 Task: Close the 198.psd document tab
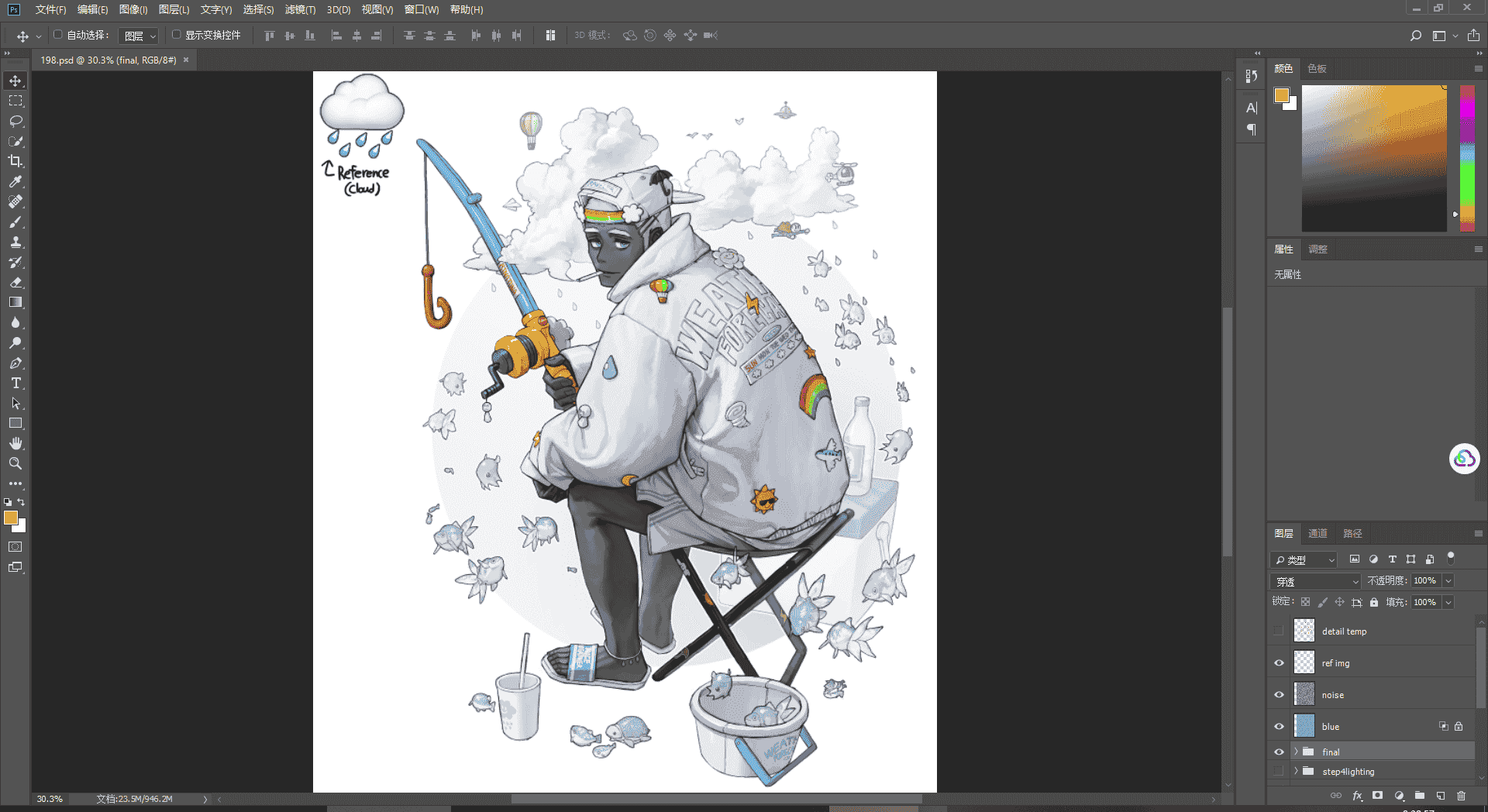coord(186,60)
